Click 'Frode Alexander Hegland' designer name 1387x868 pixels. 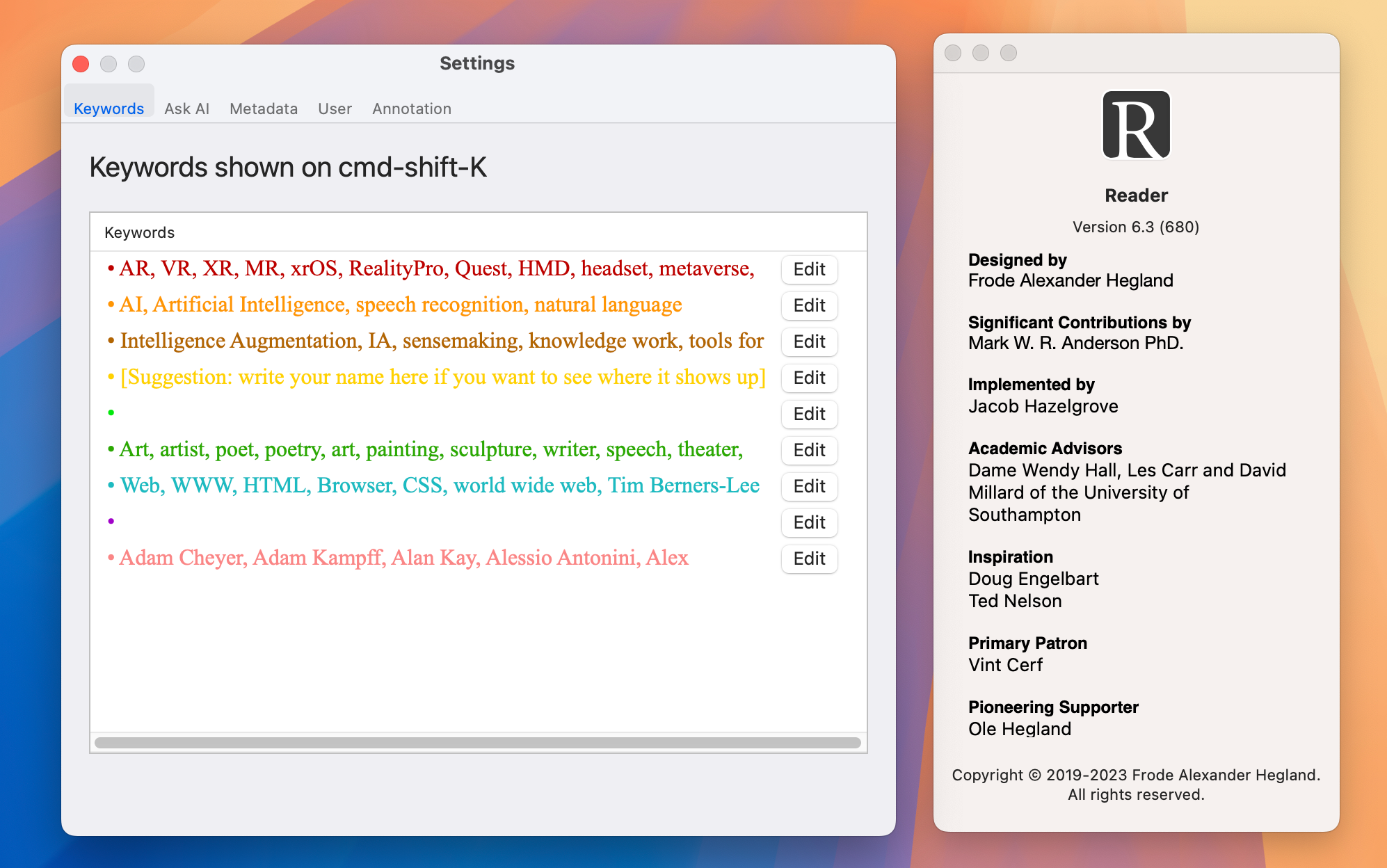[1071, 280]
